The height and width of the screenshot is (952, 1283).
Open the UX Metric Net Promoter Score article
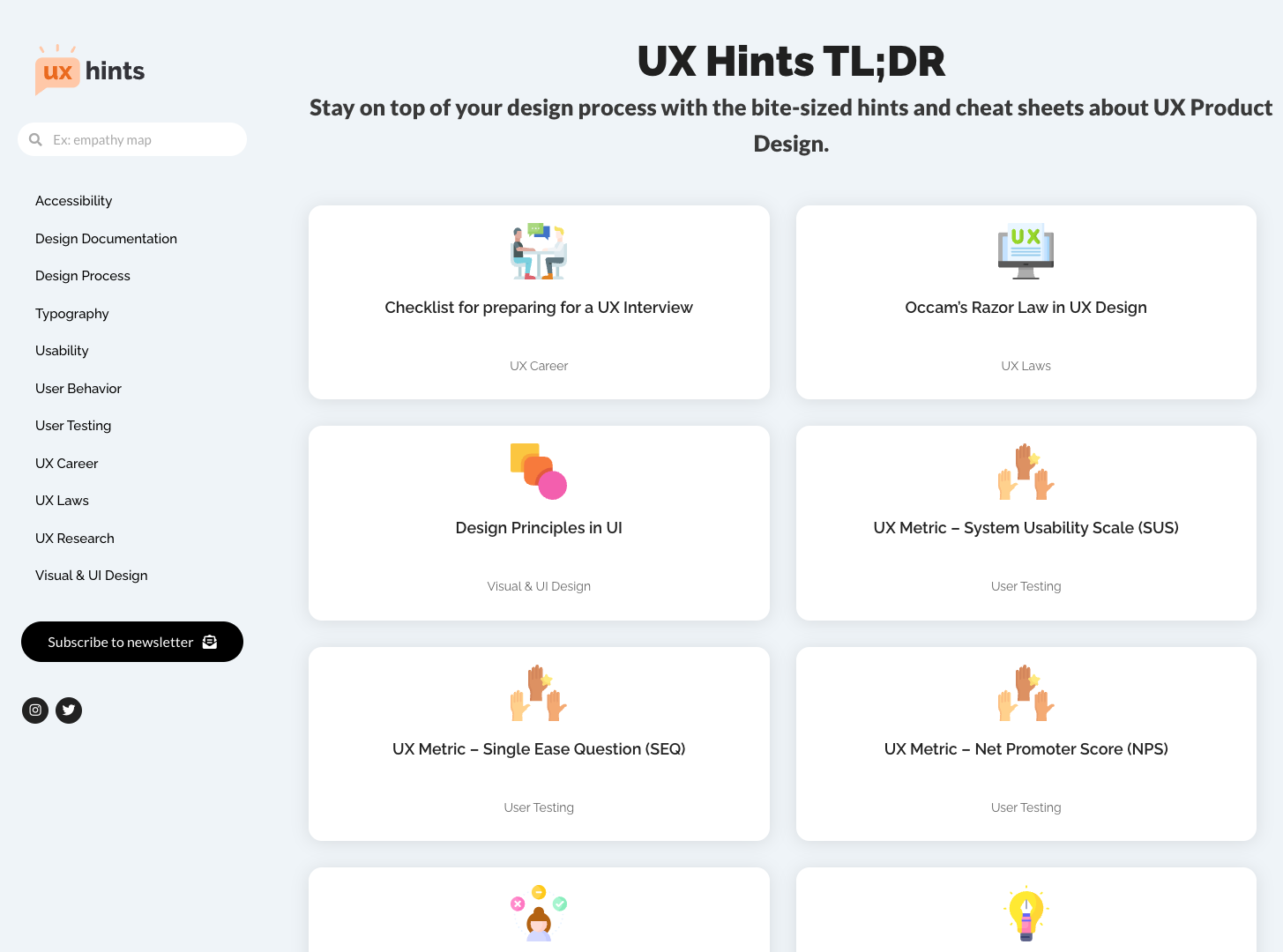1026,748
